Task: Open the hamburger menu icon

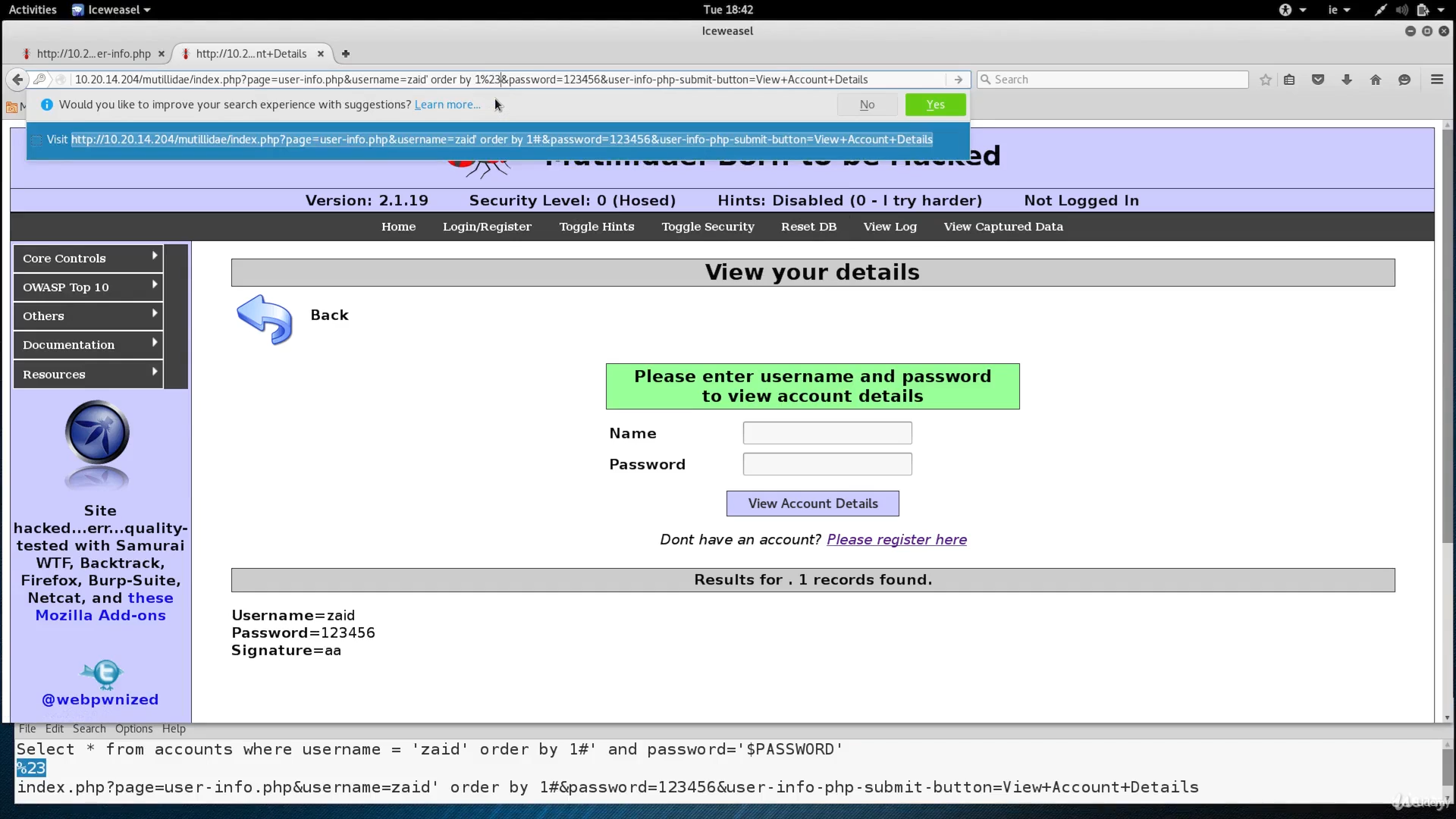Action: [x=1437, y=80]
